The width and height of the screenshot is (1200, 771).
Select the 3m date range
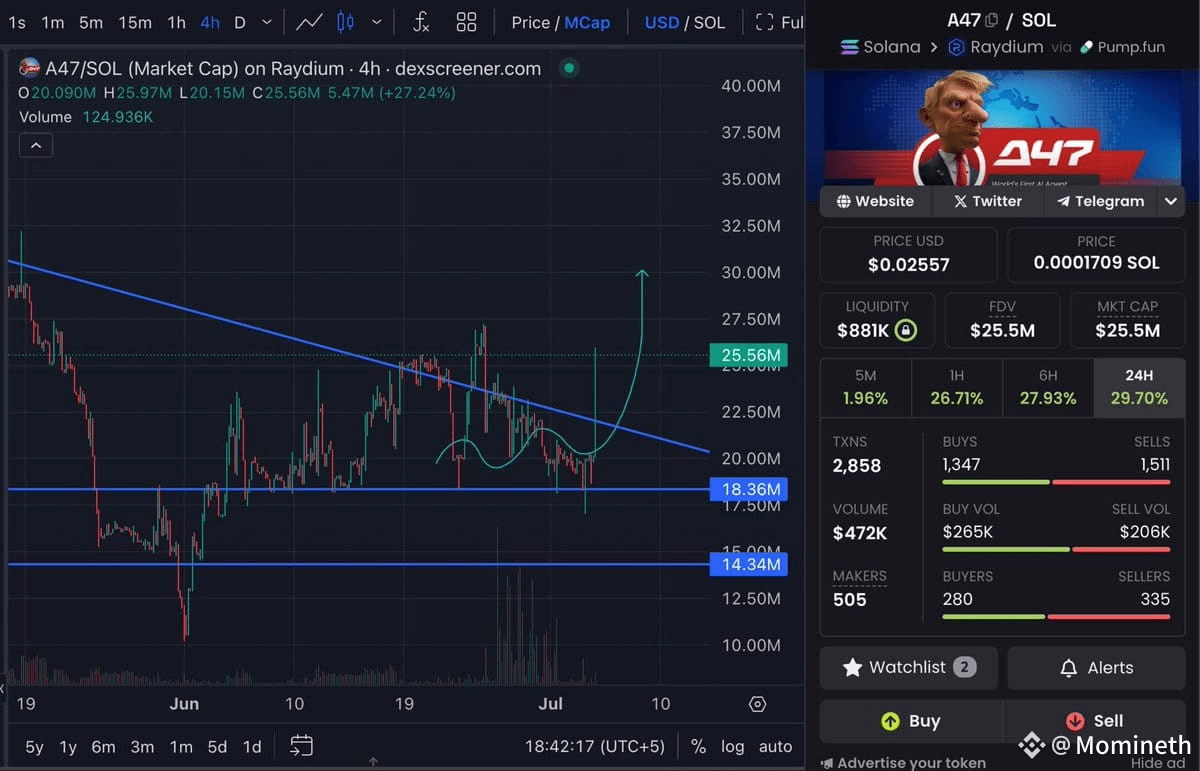click(x=142, y=746)
